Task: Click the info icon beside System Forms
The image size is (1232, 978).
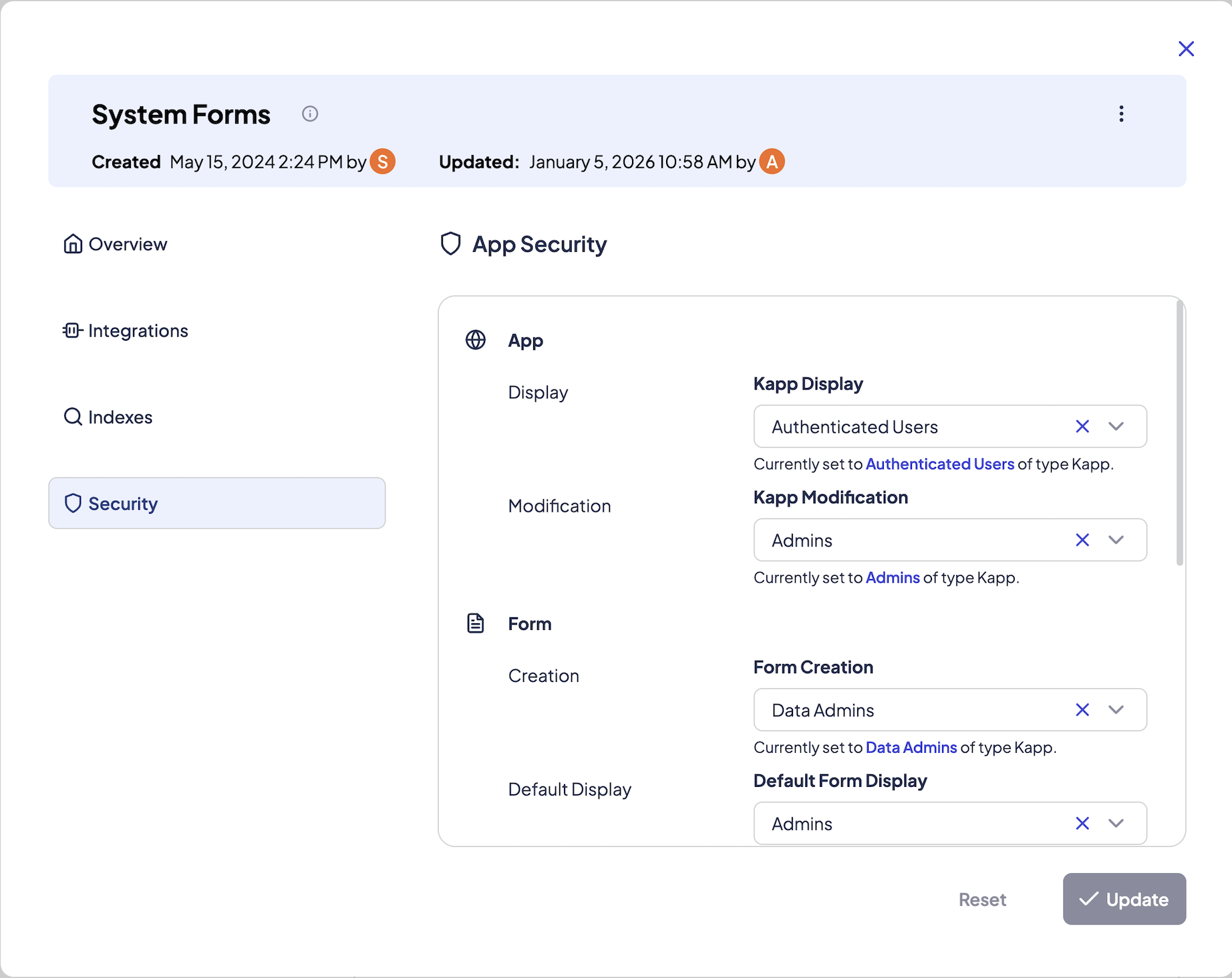Action: point(310,114)
